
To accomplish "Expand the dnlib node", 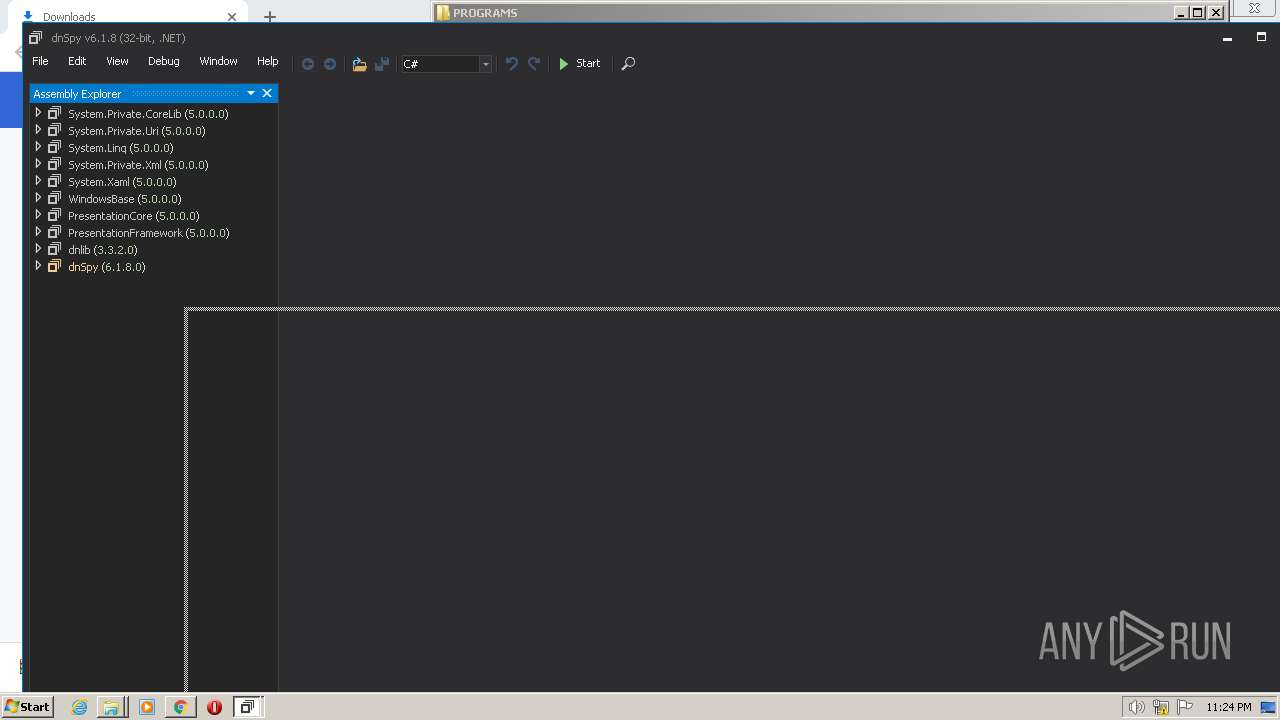I will [x=38, y=249].
